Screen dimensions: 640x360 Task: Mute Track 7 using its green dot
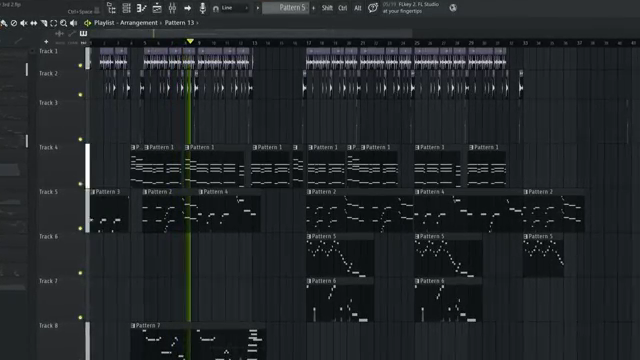(x=80, y=318)
